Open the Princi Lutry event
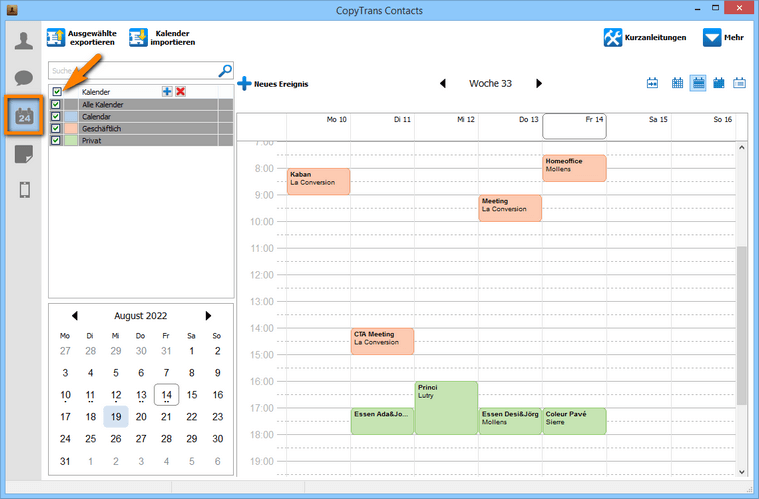Screen dimensions: 759x499 click(446, 408)
